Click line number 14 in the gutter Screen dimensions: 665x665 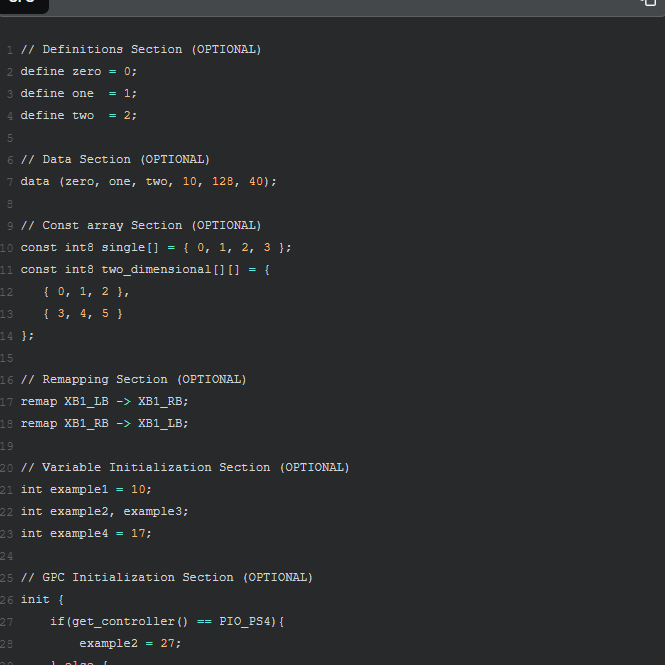(x=7, y=335)
